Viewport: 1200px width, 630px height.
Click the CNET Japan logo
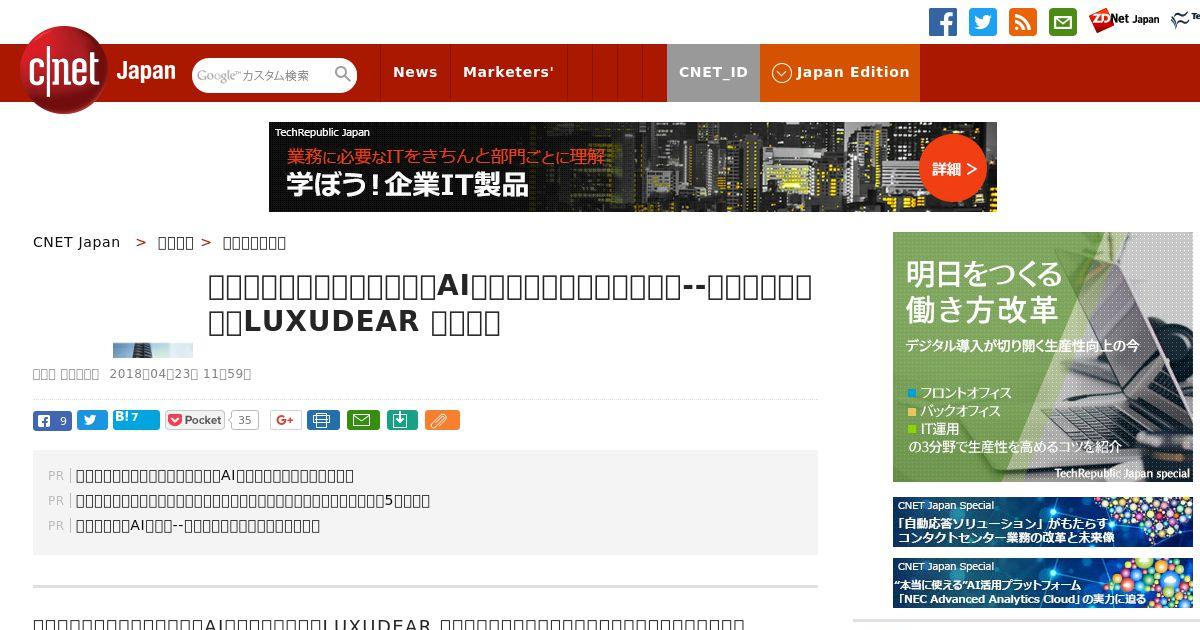point(97,71)
